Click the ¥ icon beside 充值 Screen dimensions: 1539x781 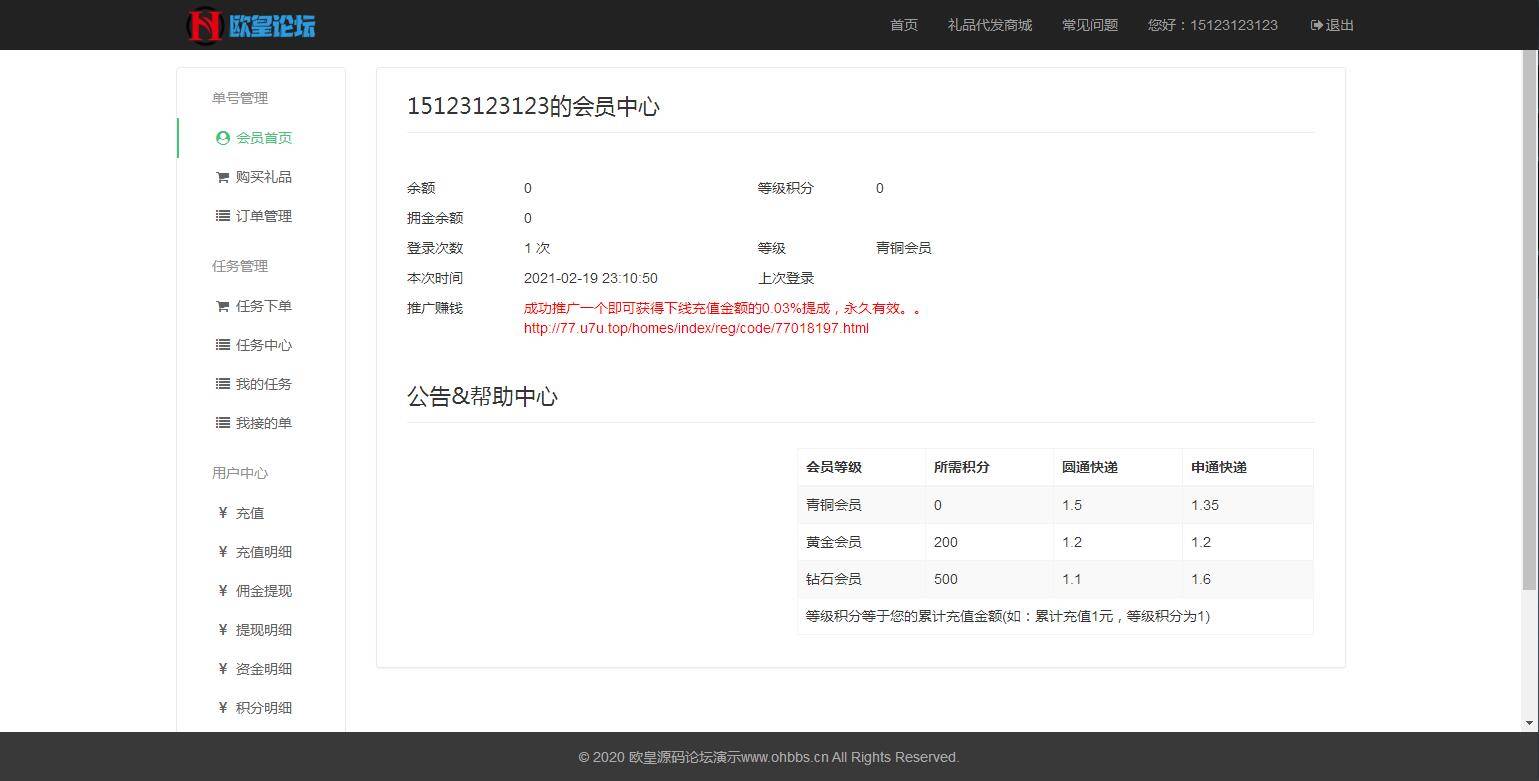[x=222, y=513]
